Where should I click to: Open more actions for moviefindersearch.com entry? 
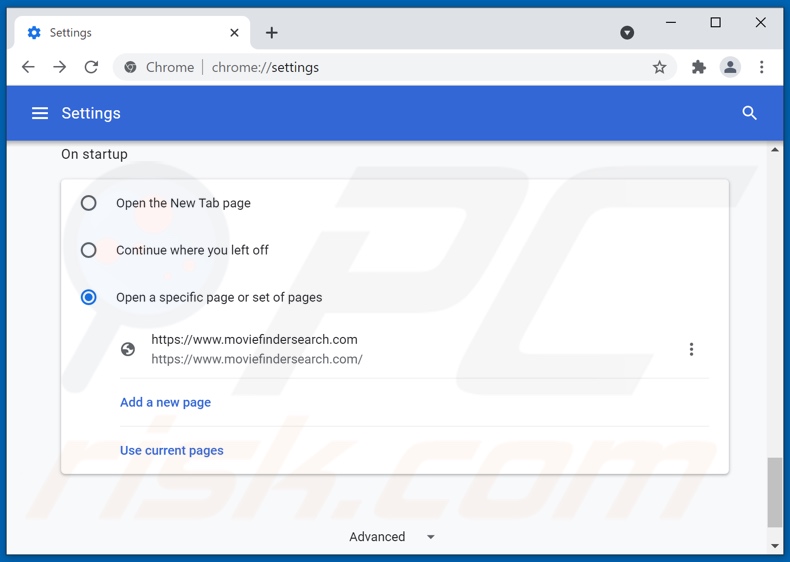pos(691,349)
